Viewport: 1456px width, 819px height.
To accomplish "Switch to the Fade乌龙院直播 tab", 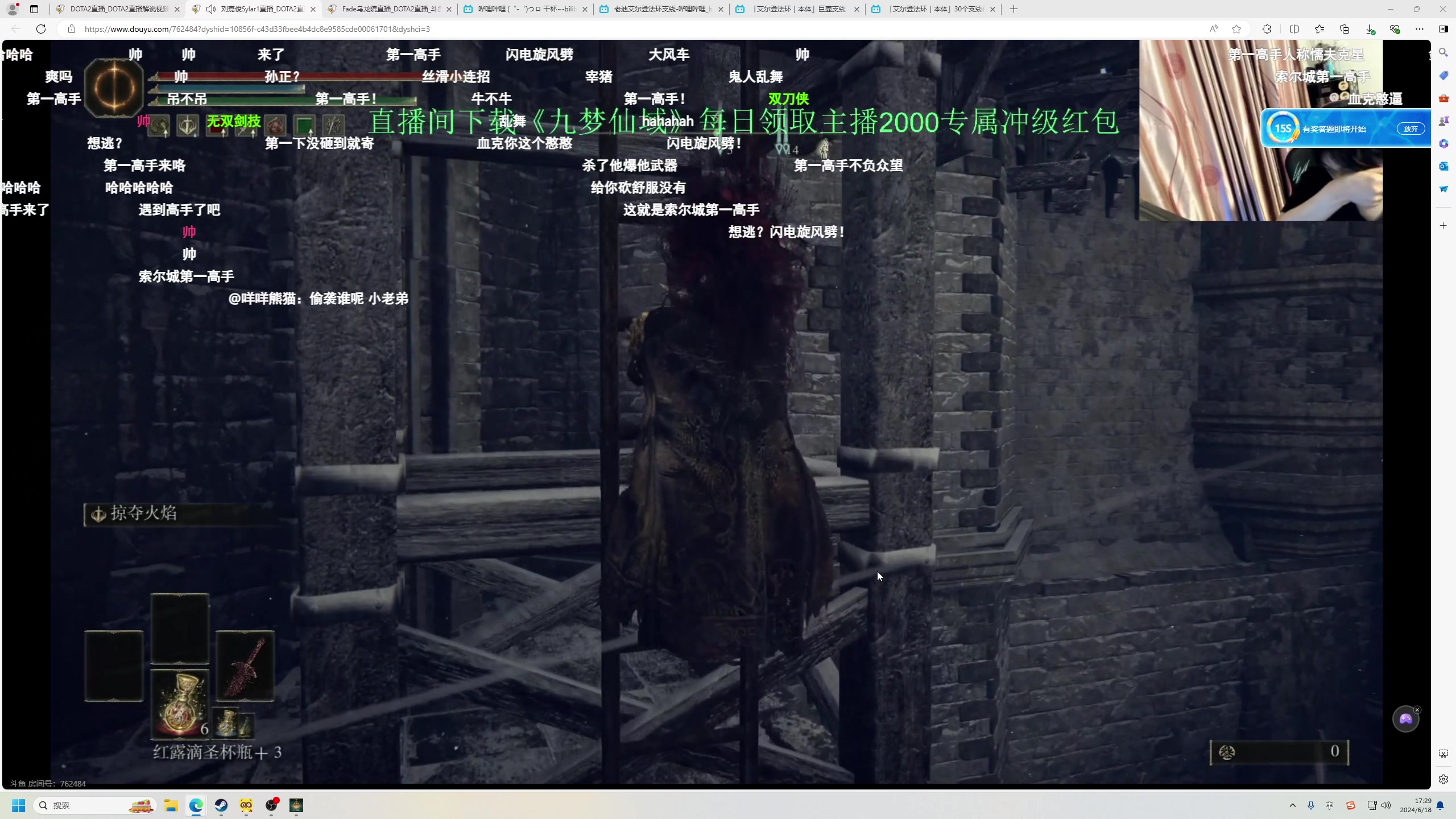I will tap(390, 9).
